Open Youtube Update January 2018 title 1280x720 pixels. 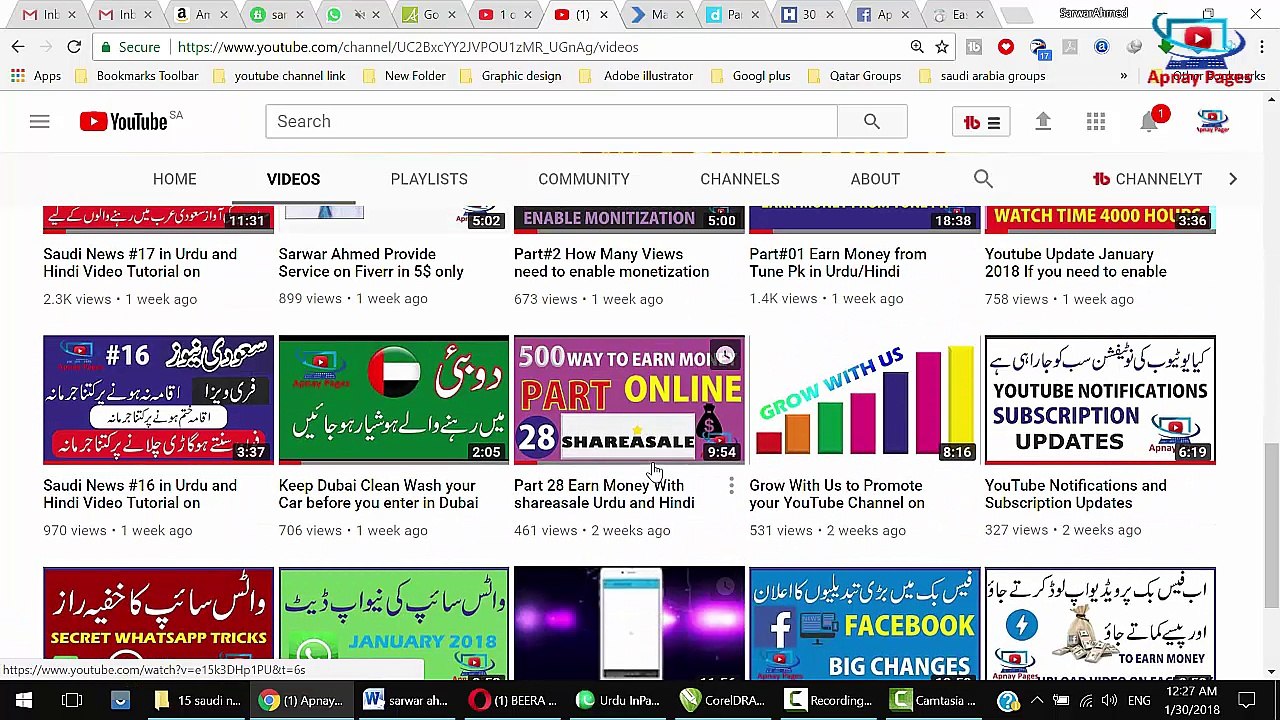pos(1075,263)
